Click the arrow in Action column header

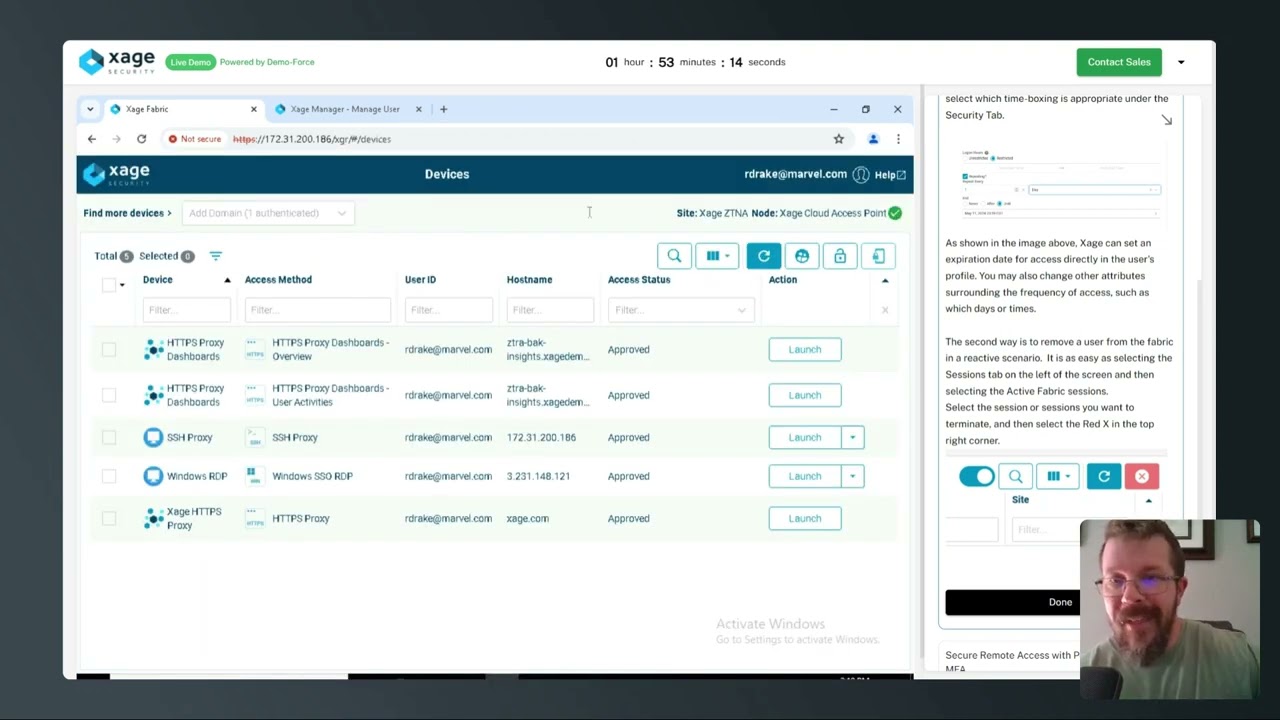[x=885, y=280]
